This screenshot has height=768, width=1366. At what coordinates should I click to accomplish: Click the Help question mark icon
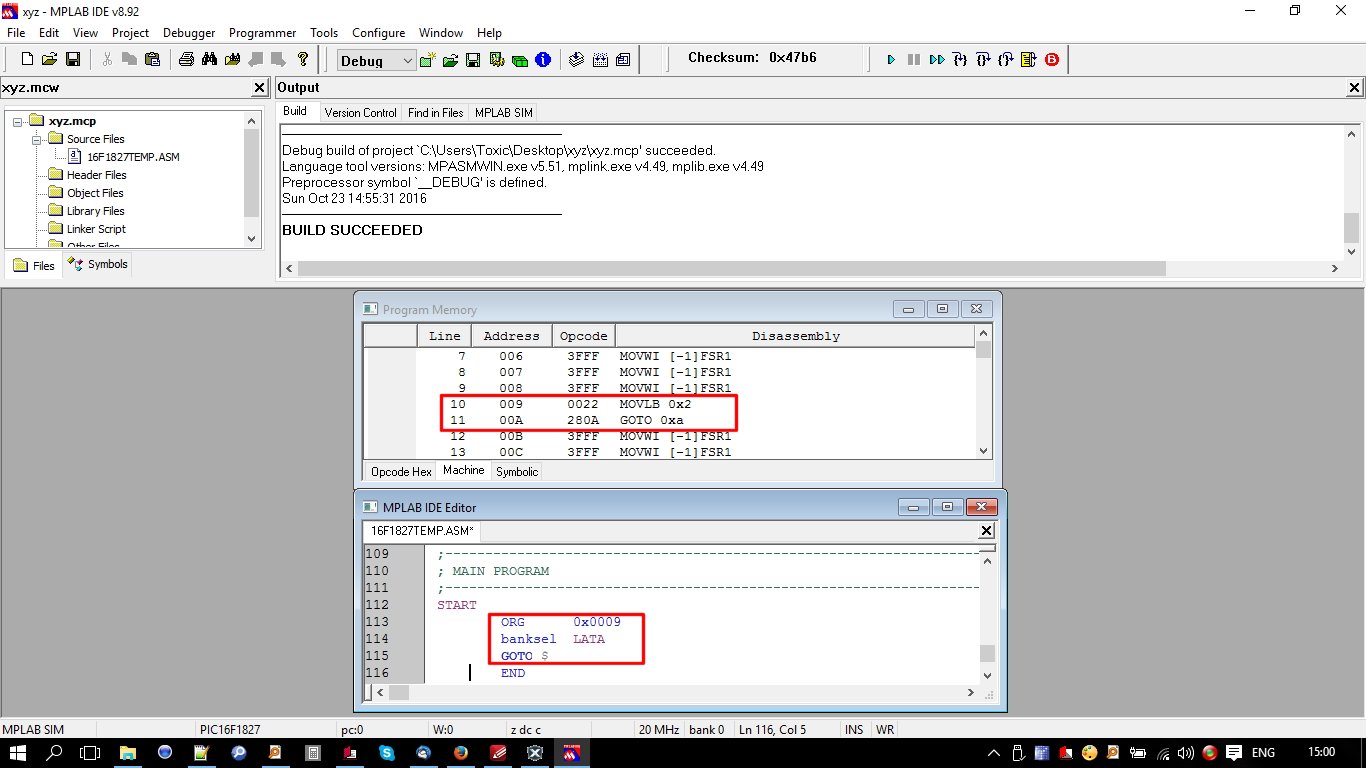[x=303, y=60]
